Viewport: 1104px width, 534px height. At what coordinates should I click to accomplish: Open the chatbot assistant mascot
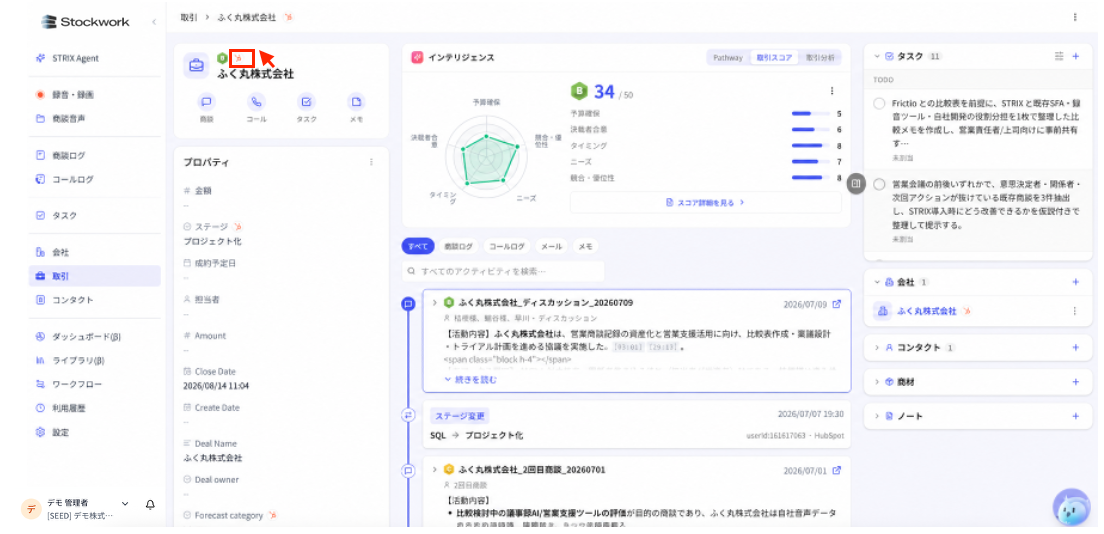coord(1071,507)
